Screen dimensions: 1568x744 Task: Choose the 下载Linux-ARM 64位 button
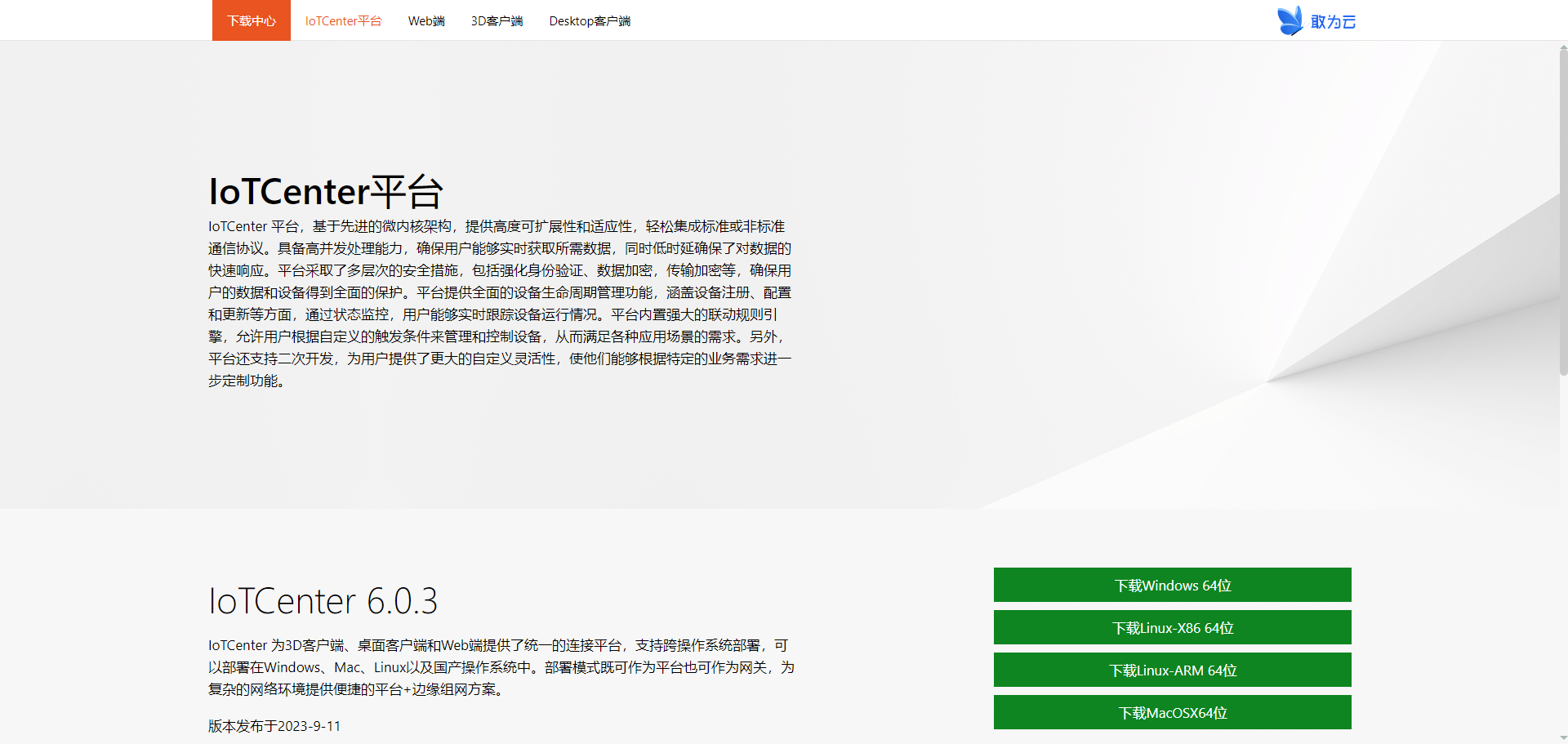[1173, 670]
